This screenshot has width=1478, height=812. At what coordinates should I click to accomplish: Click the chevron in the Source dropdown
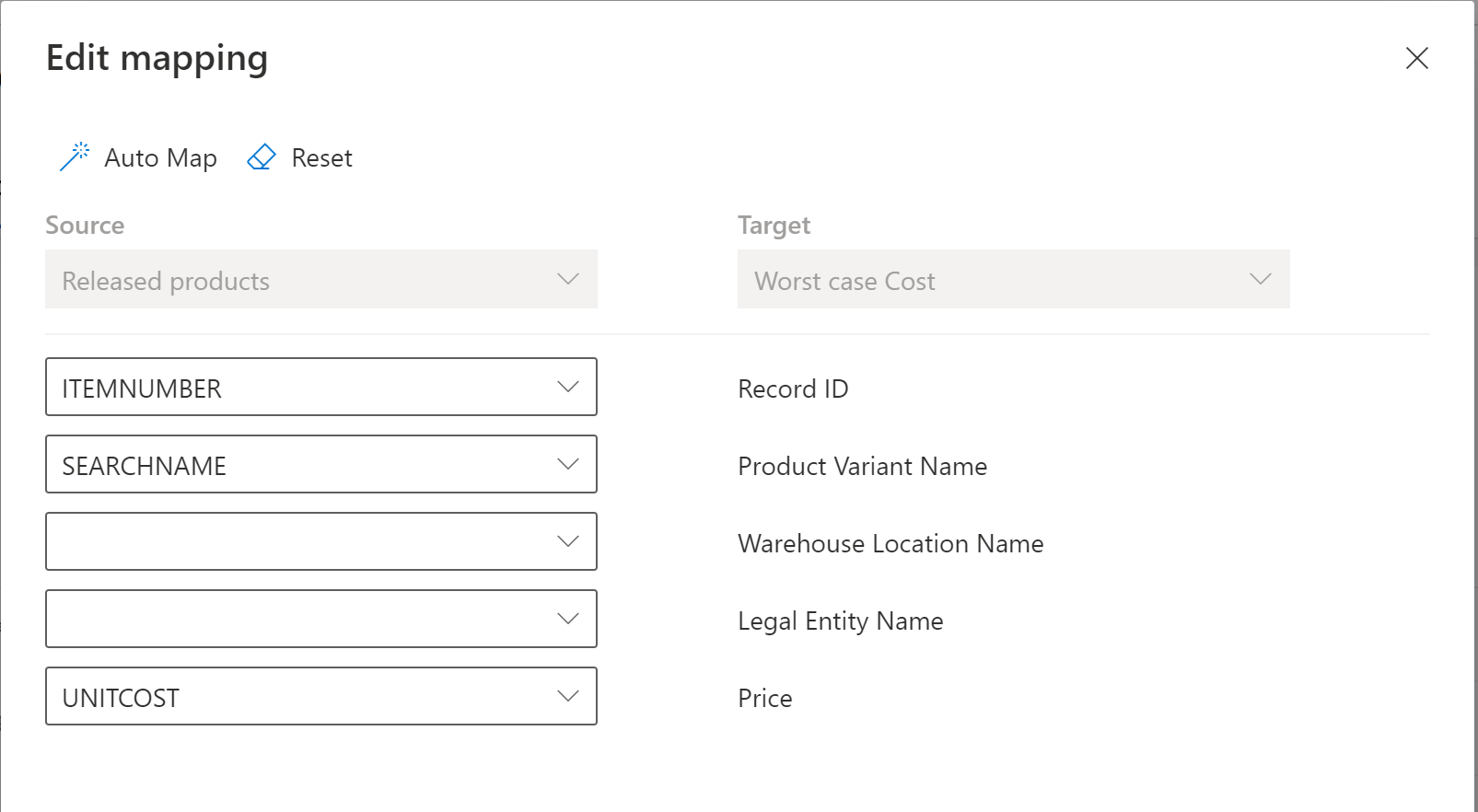click(x=568, y=279)
